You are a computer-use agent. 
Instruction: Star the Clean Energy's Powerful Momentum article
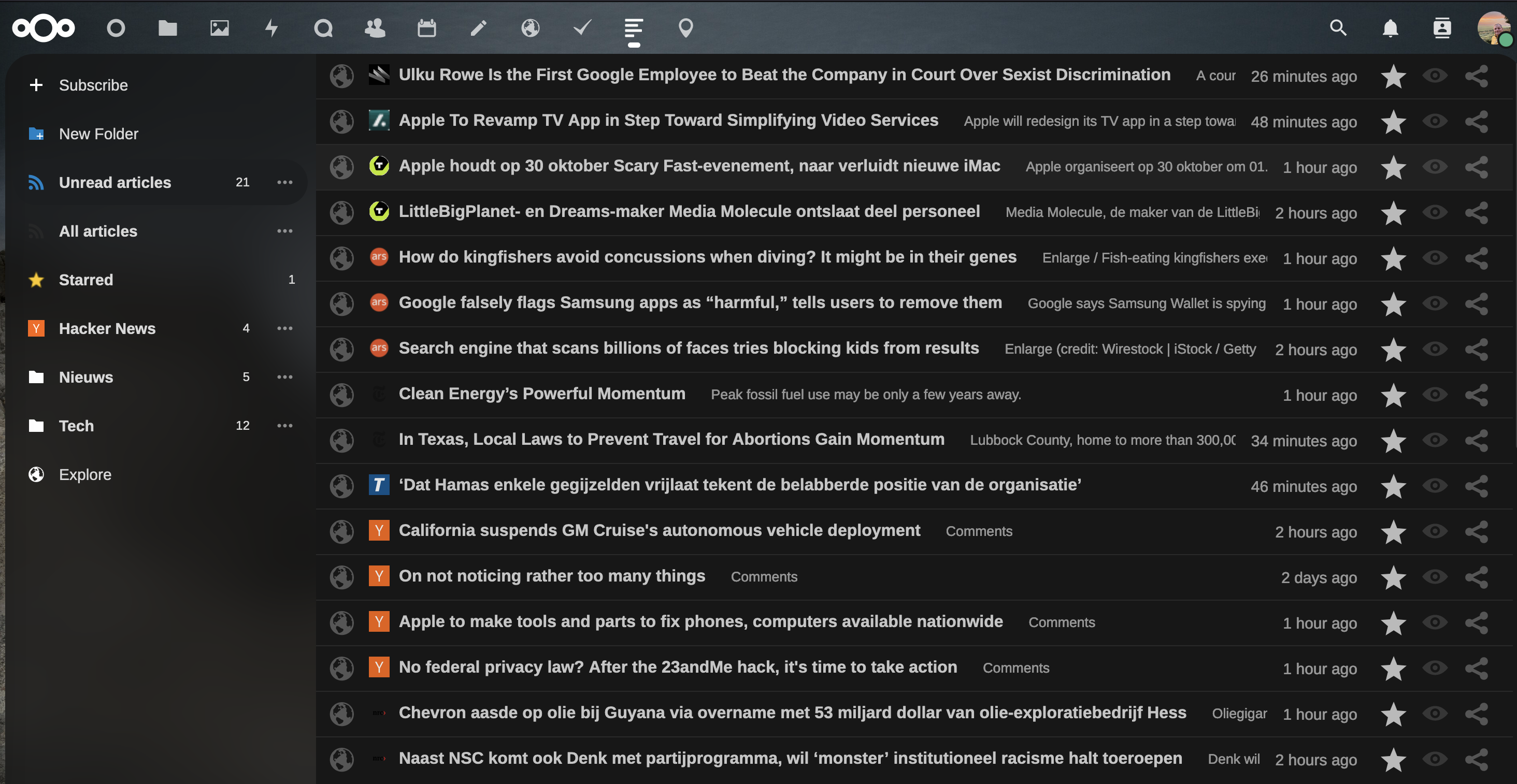pyautogui.click(x=1393, y=395)
